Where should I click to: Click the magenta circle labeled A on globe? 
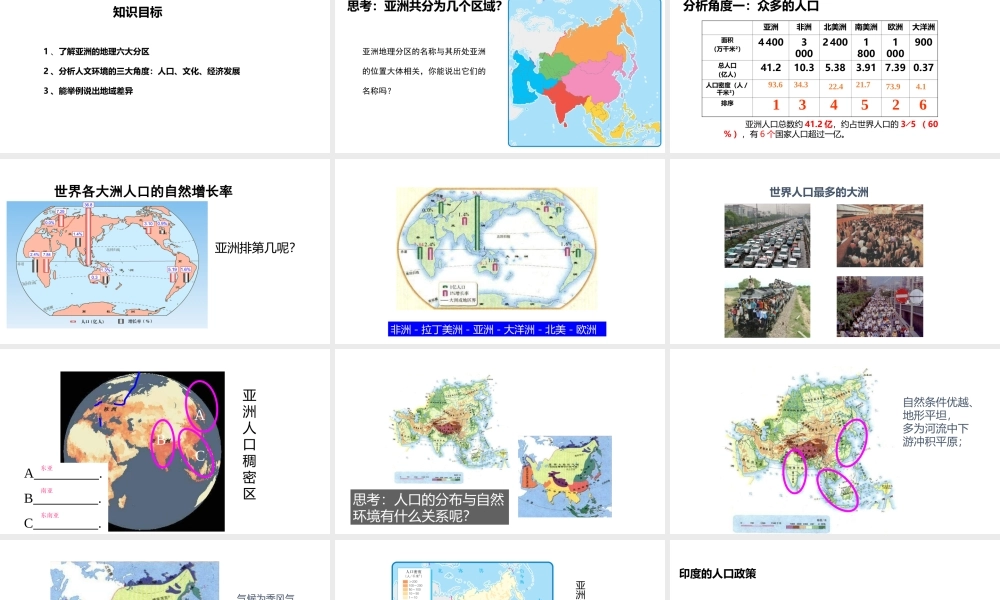tap(202, 407)
